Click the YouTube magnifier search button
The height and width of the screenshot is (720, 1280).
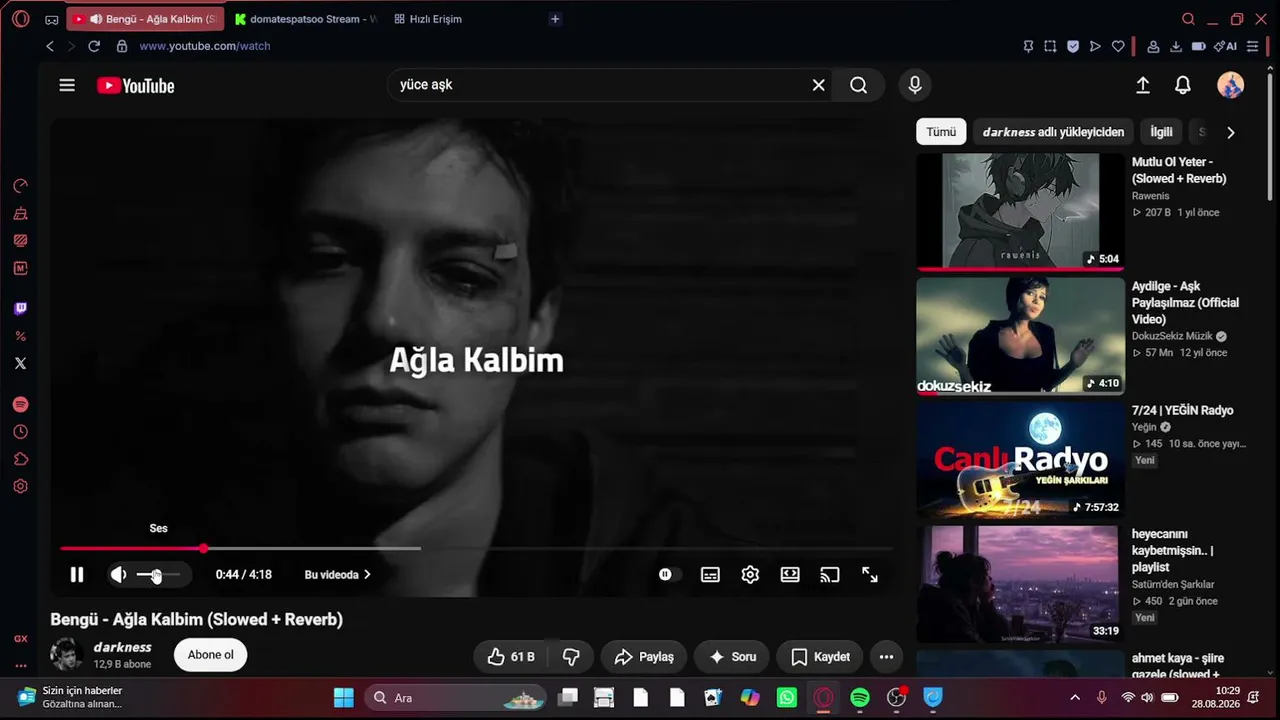click(x=858, y=85)
